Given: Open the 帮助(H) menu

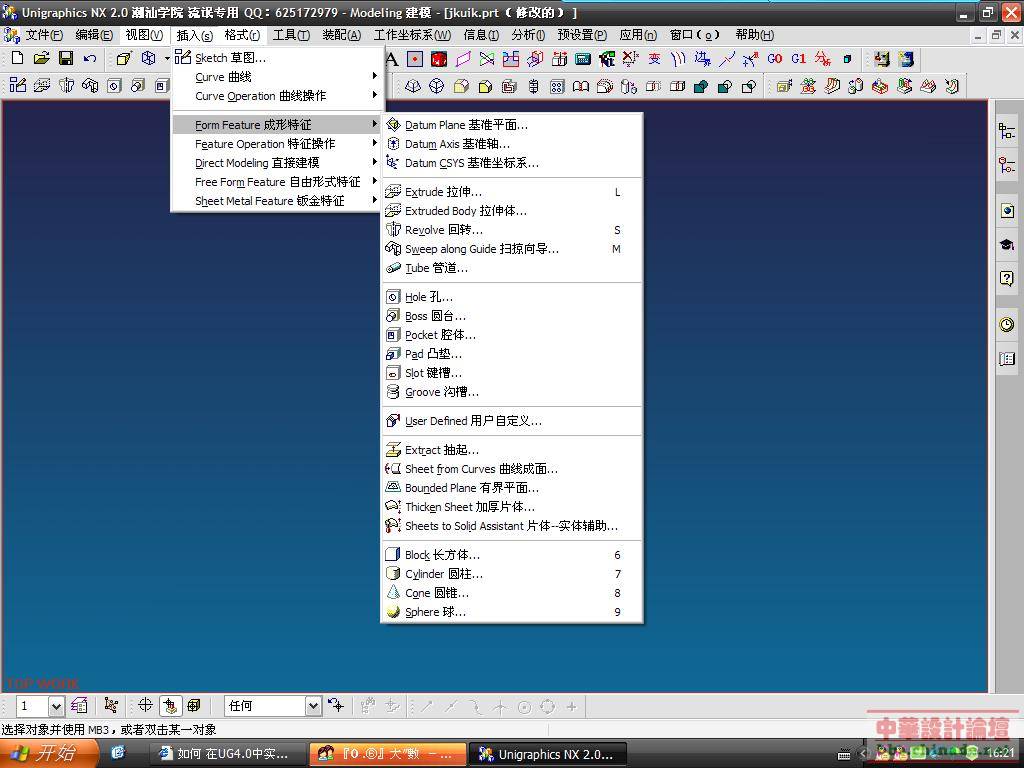Looking at the screenshot, I should point(754,35).
